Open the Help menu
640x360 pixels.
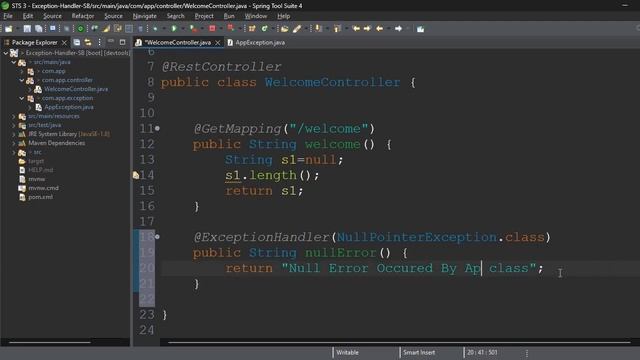point(284,16)
